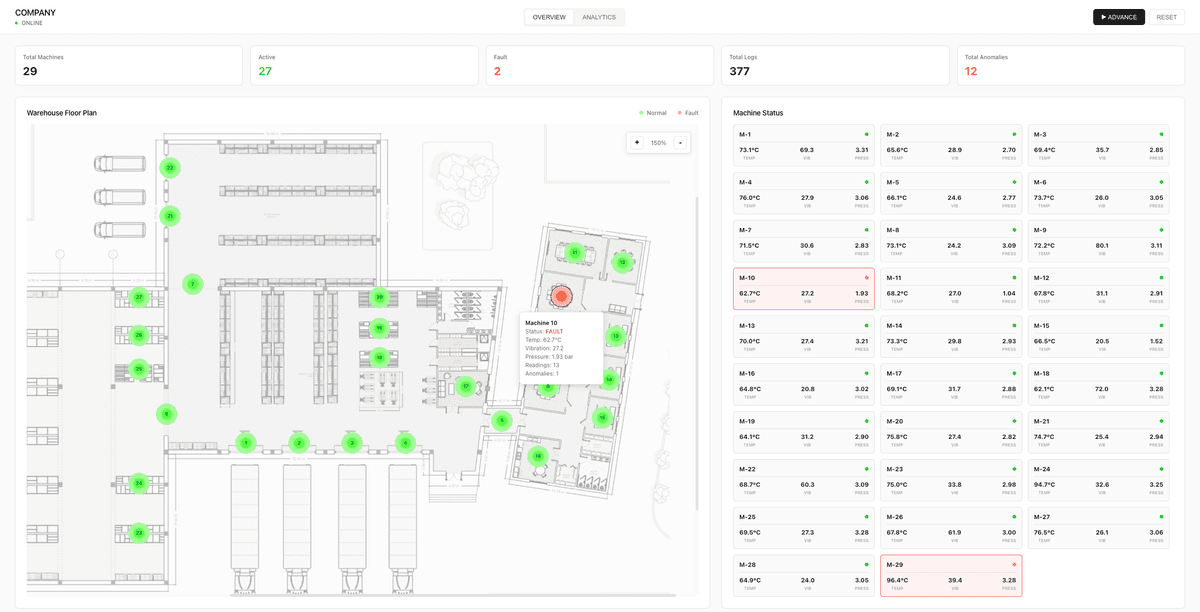The height and width of the screenshot is (612, 1200).
Task: Select machine marker 21 on the map
Action: (x=170, y=216)
